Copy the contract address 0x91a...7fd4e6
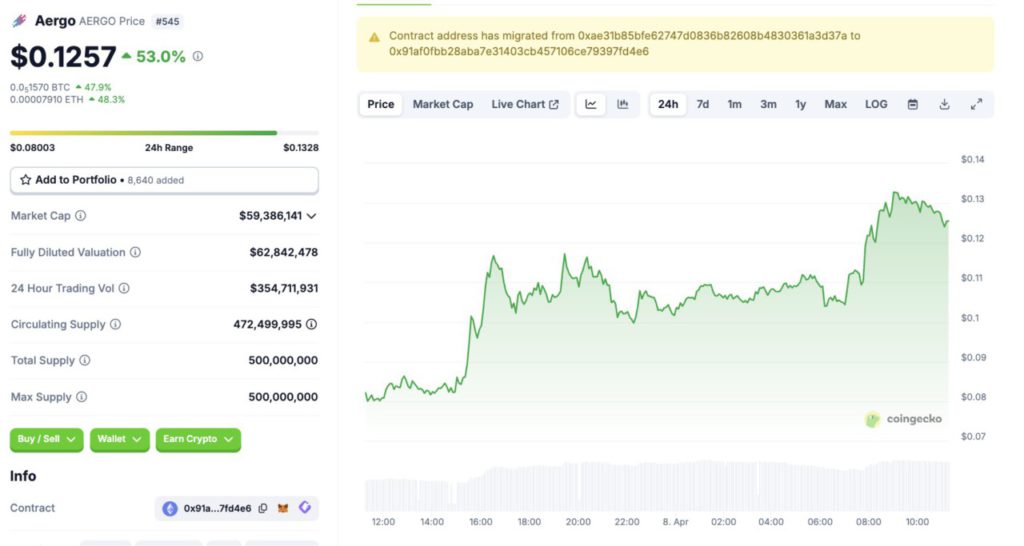This screenshot has height=546, width=1024. coord(263,508)
